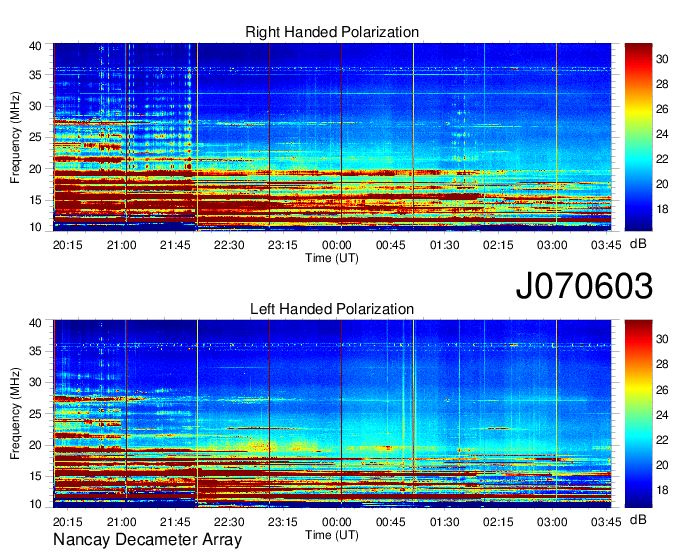The image size is (680, 552).
Task: Click the 'dB' unit under top color bar
Action: [x=638, y=244]
